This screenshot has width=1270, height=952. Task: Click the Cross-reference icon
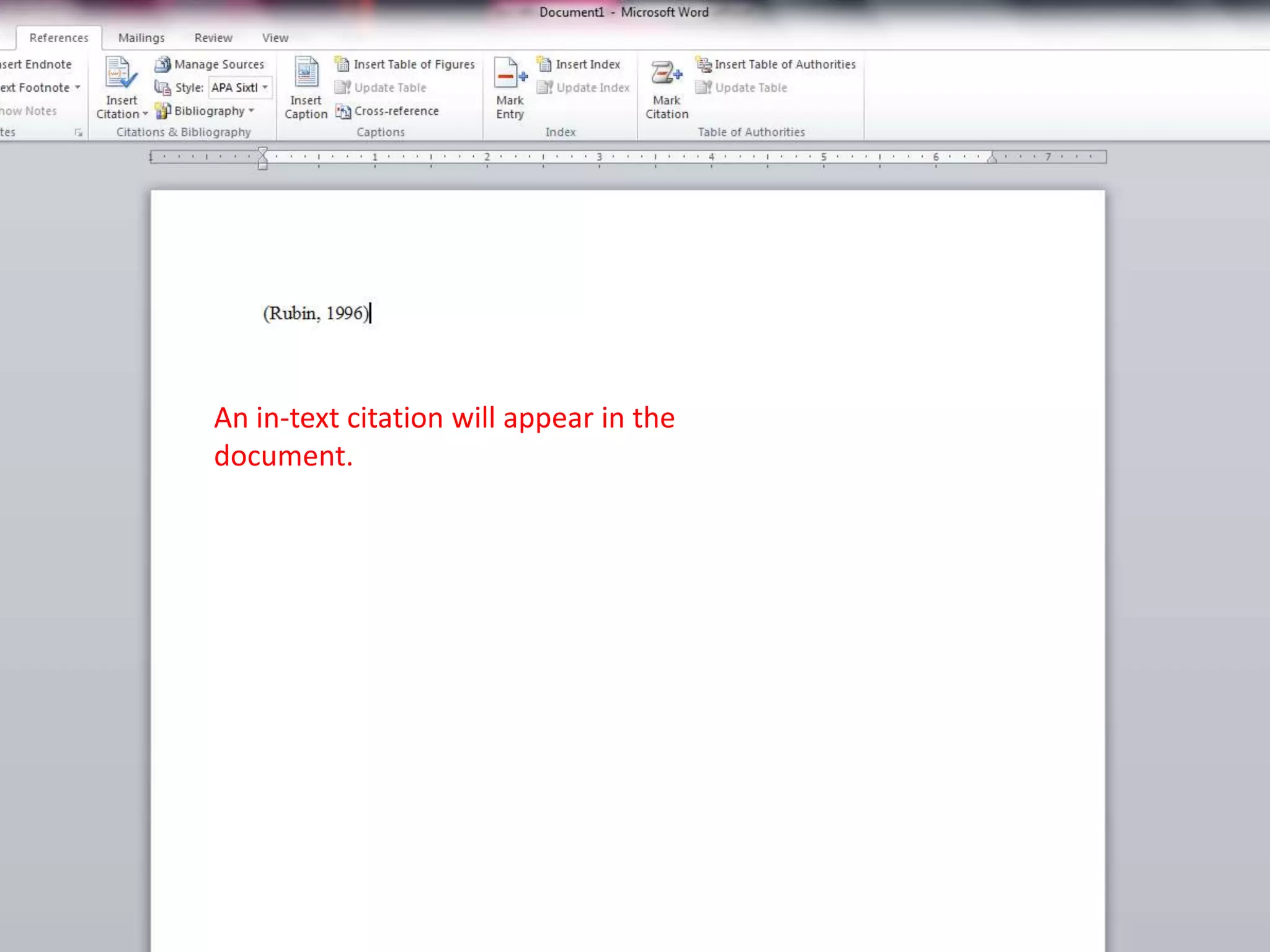[x=343, y=111]
